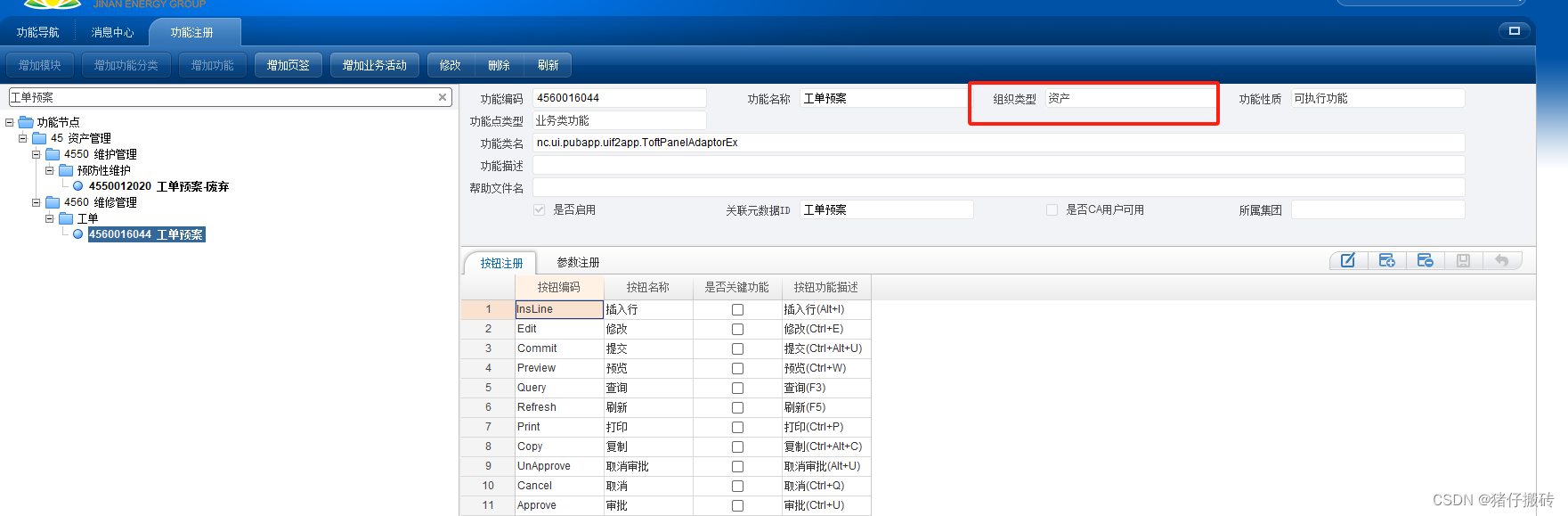Click the 刷新 toolbar button

pyautogui.click(x=548, y=65)
